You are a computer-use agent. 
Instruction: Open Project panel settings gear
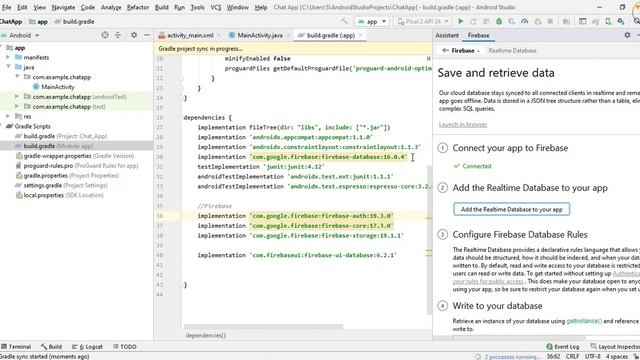[x=134, y=36]
